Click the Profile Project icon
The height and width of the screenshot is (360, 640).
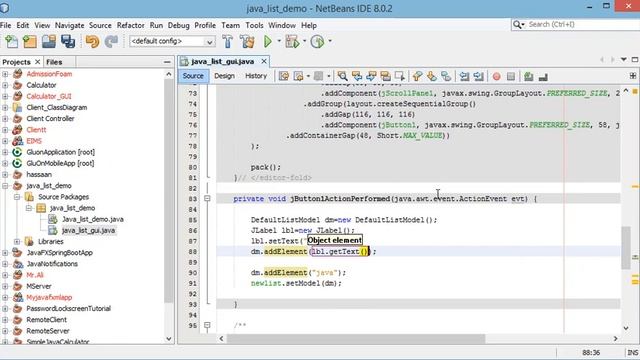coord(317,41)
